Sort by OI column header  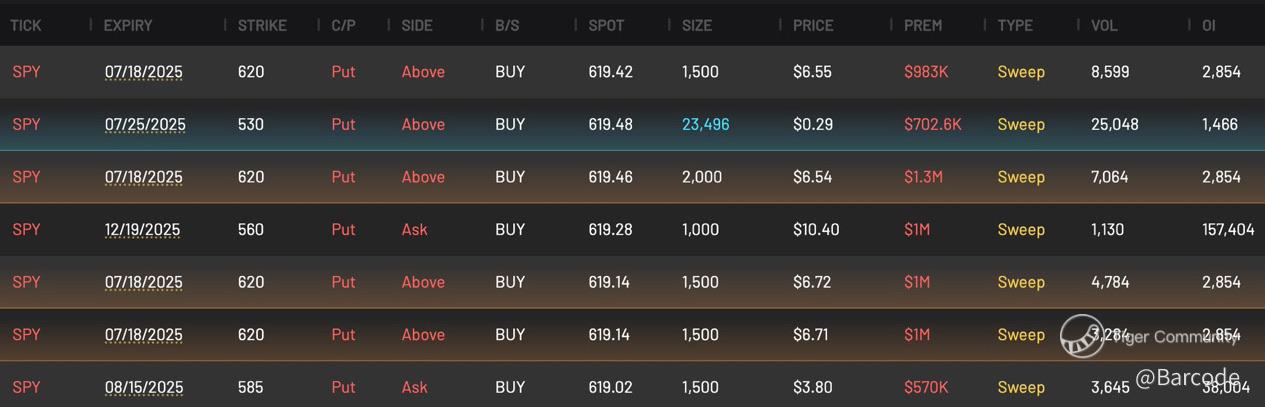coord(1209,25)
